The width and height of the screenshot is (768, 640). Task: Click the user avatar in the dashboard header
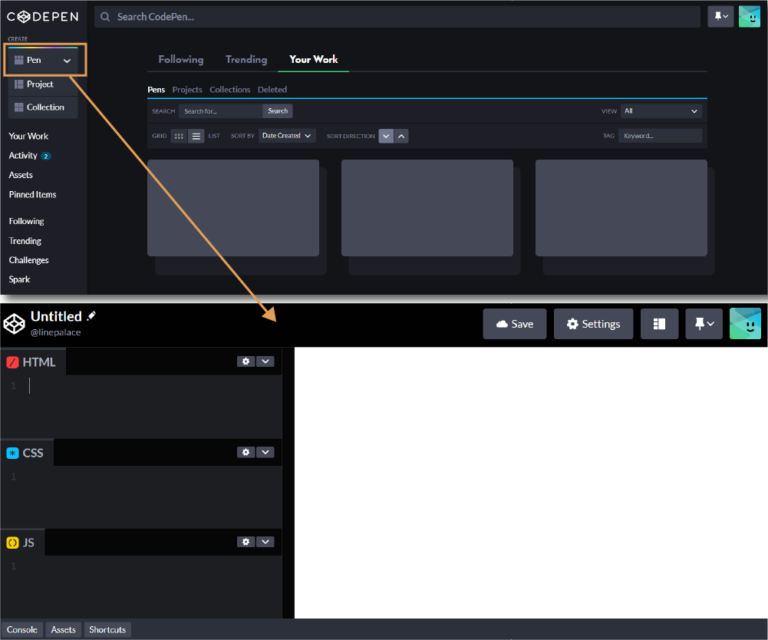pos(749,17)
